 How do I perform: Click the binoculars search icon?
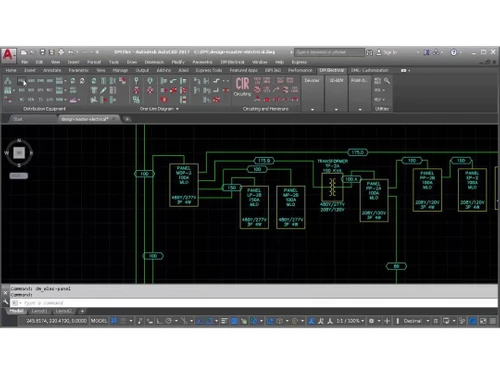pyautogui.click(x=369, y=53)
